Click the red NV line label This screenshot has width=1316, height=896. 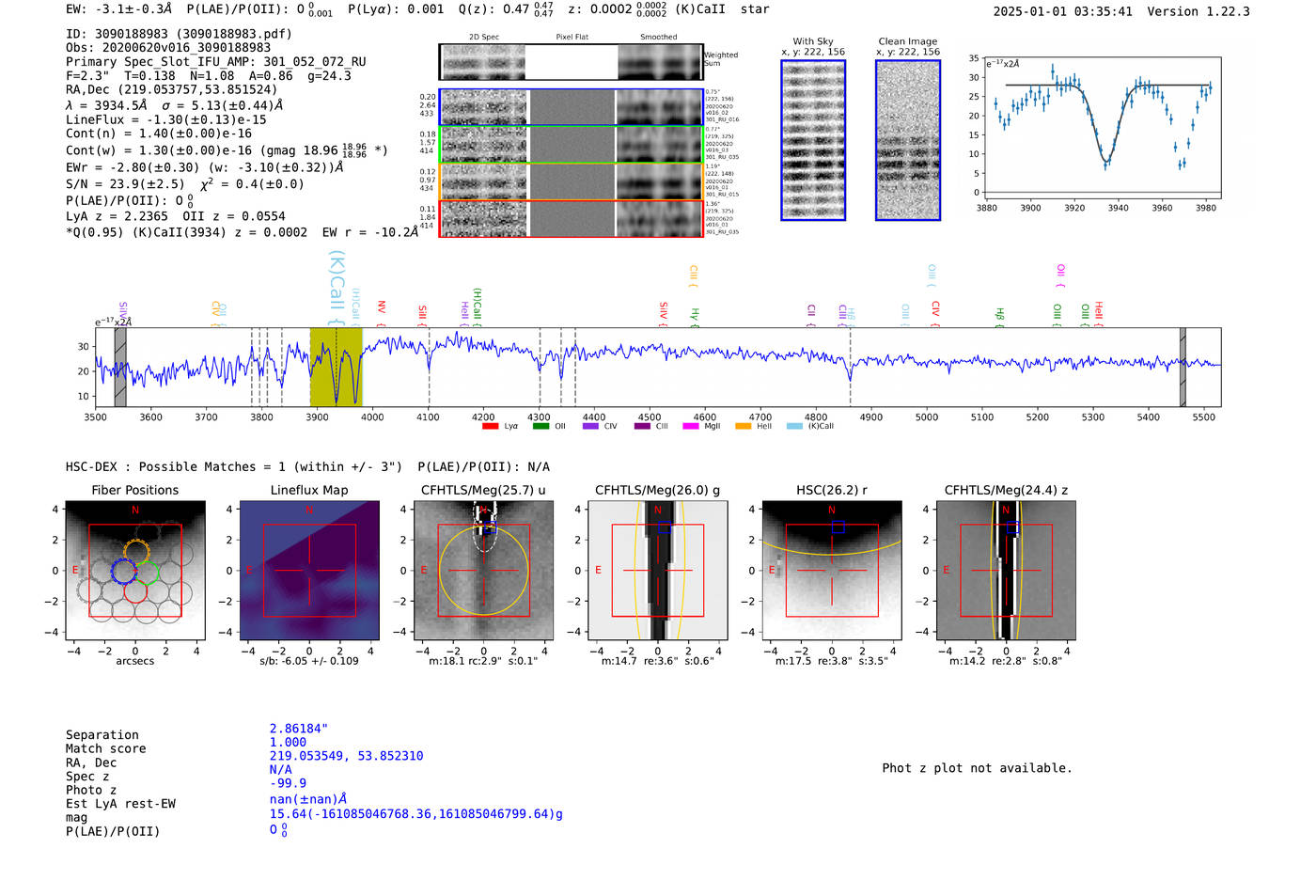pyautogui.click(x=382, y=313)
